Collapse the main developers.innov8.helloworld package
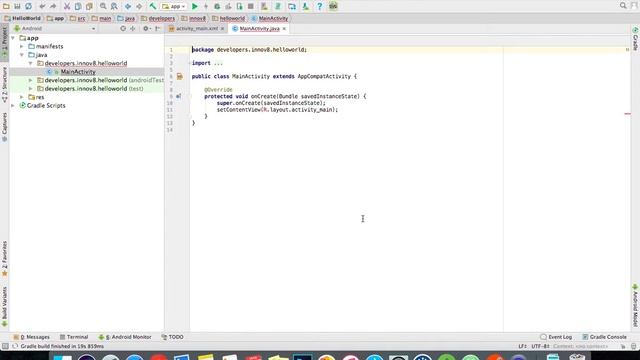Viewport: 640px width, 360px height. (x=30, y=63)
